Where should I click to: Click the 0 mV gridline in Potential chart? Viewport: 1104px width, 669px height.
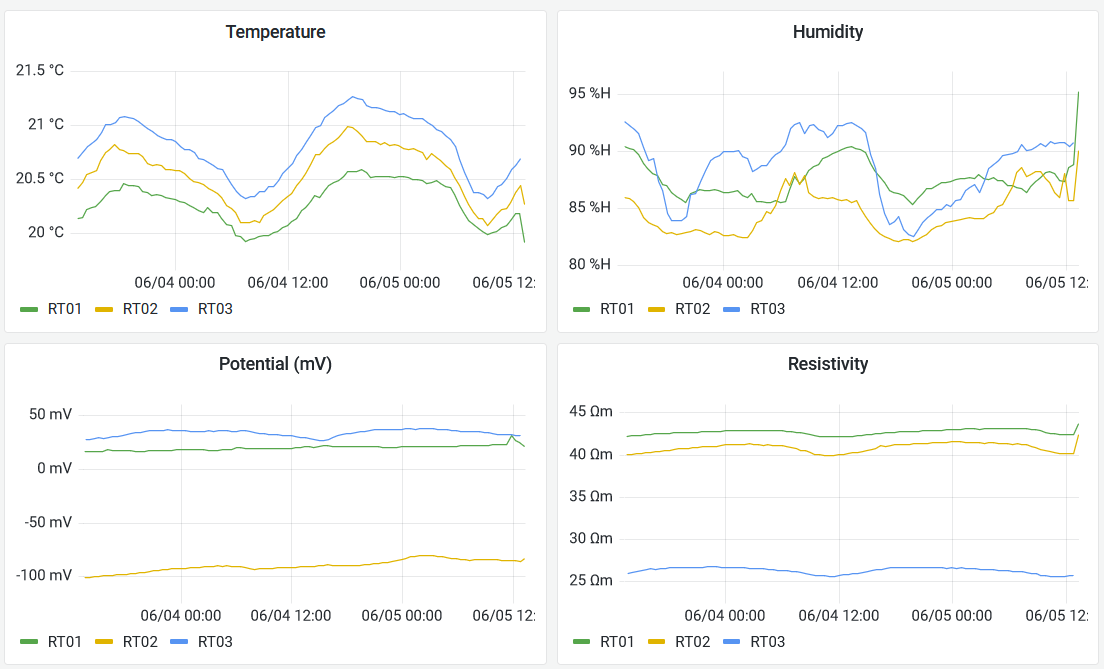point(300,468)
